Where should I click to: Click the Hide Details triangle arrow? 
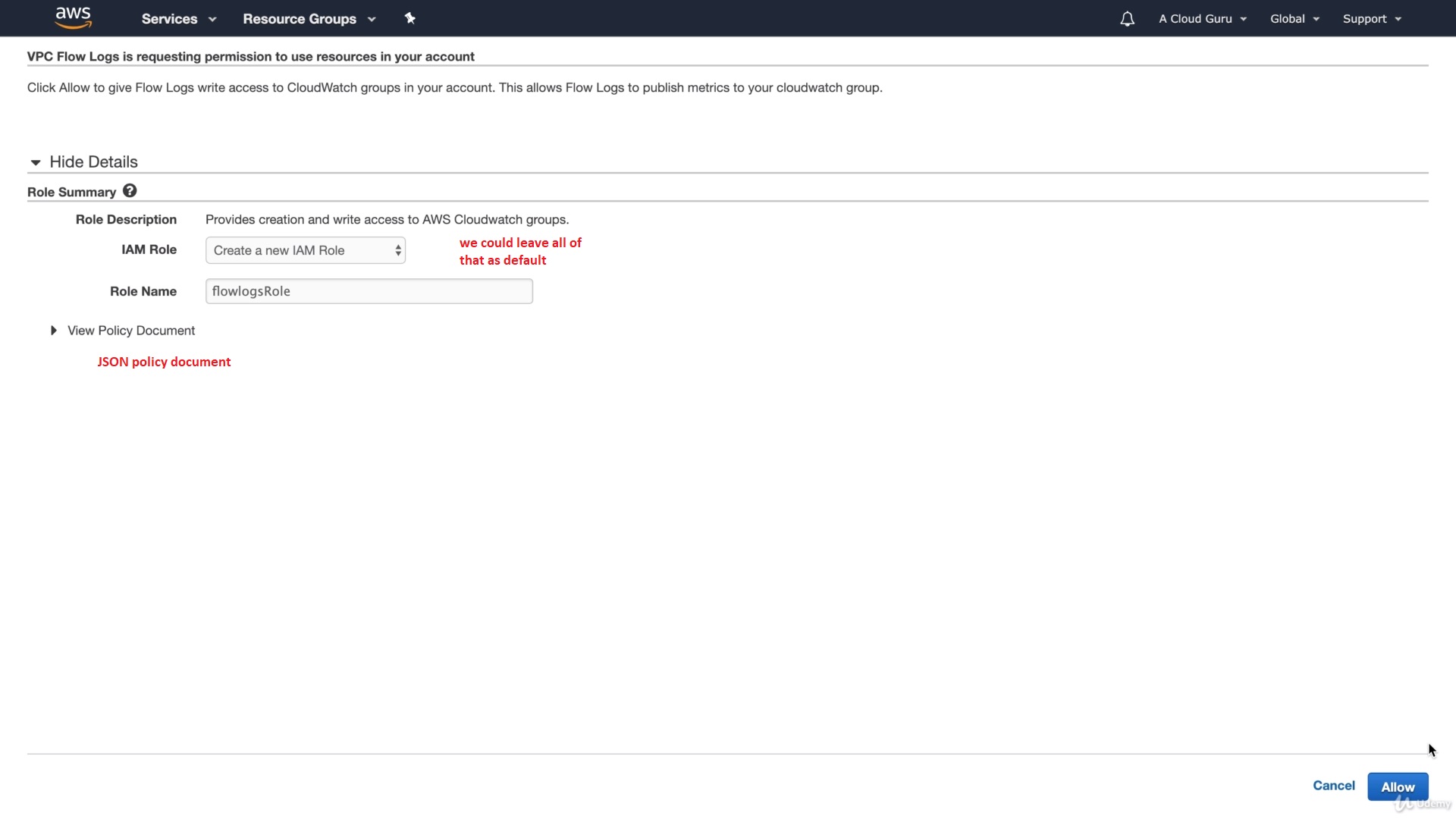point(36,162)
